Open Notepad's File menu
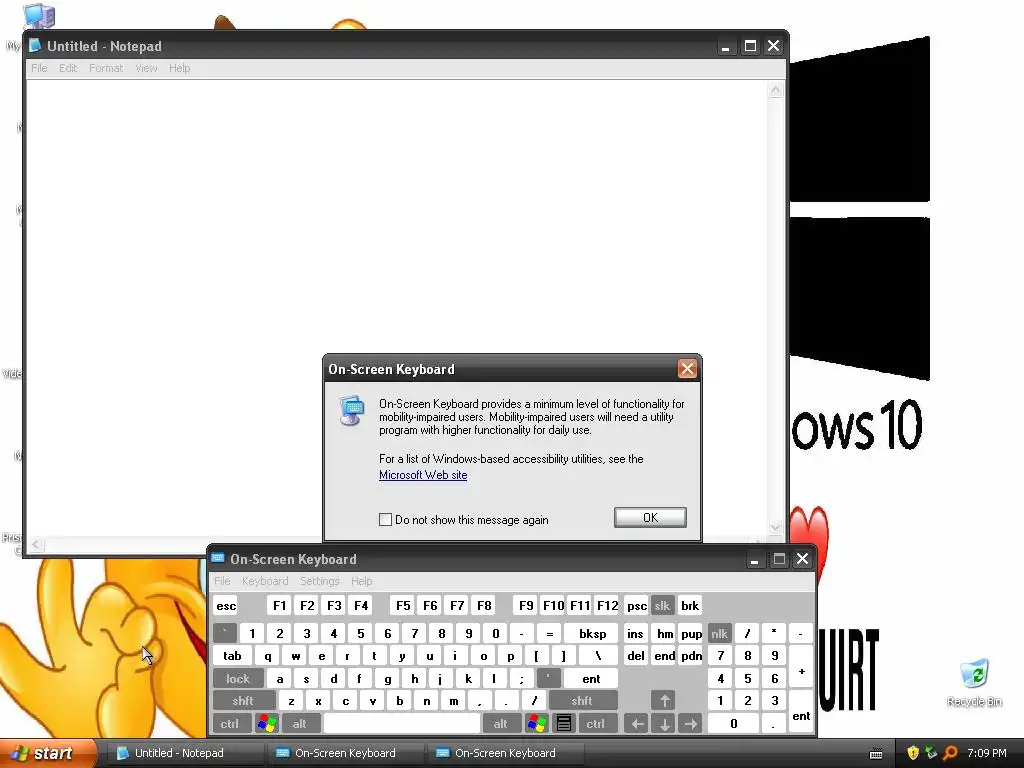Image resolution: width=1024 pixels, height=768 pixels. [39, 68]
